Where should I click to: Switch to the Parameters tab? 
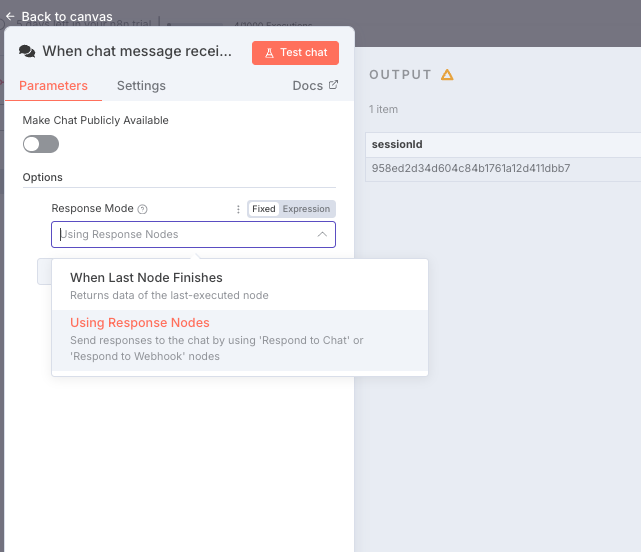(x=53, y=86)
